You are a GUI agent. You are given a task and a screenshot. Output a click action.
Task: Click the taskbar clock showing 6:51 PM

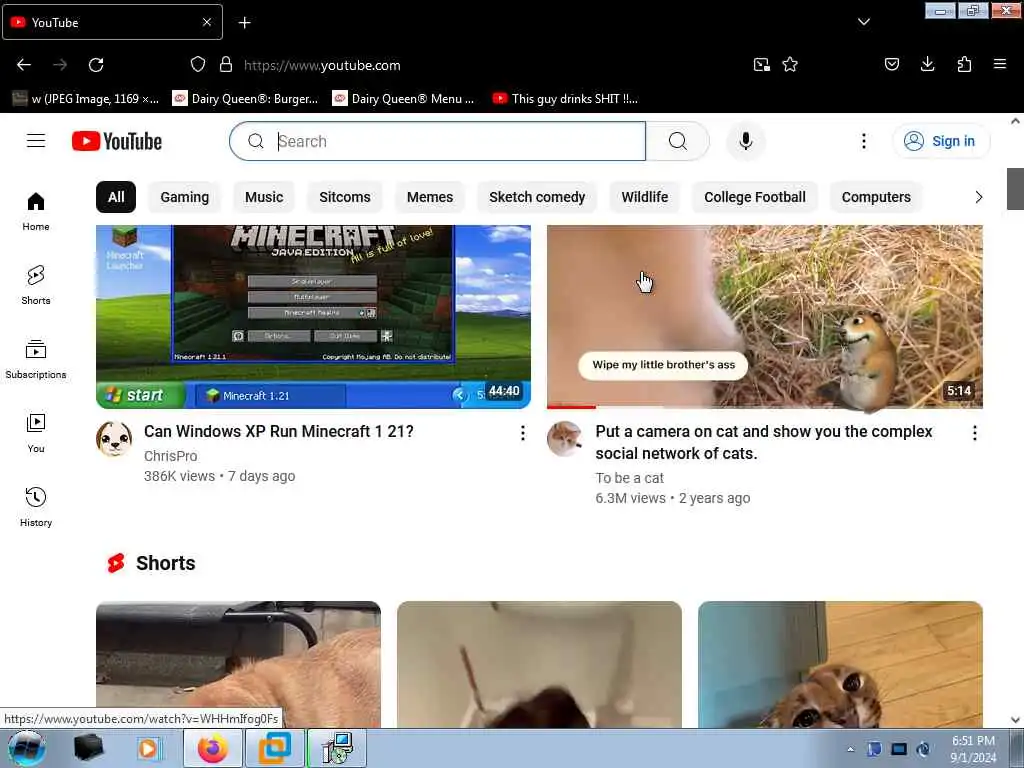click(x=972, y=749)
